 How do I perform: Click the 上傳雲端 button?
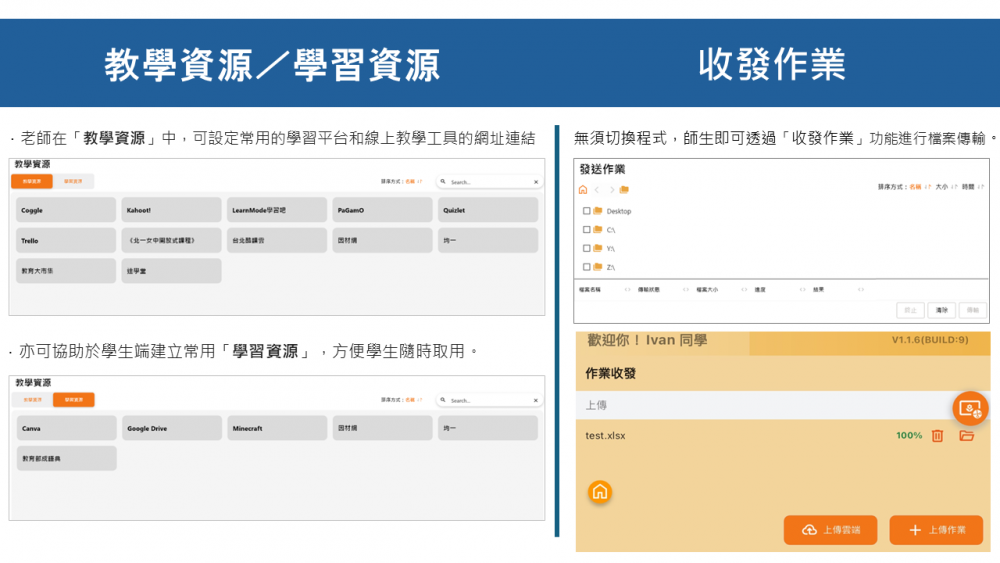(829, 530)
